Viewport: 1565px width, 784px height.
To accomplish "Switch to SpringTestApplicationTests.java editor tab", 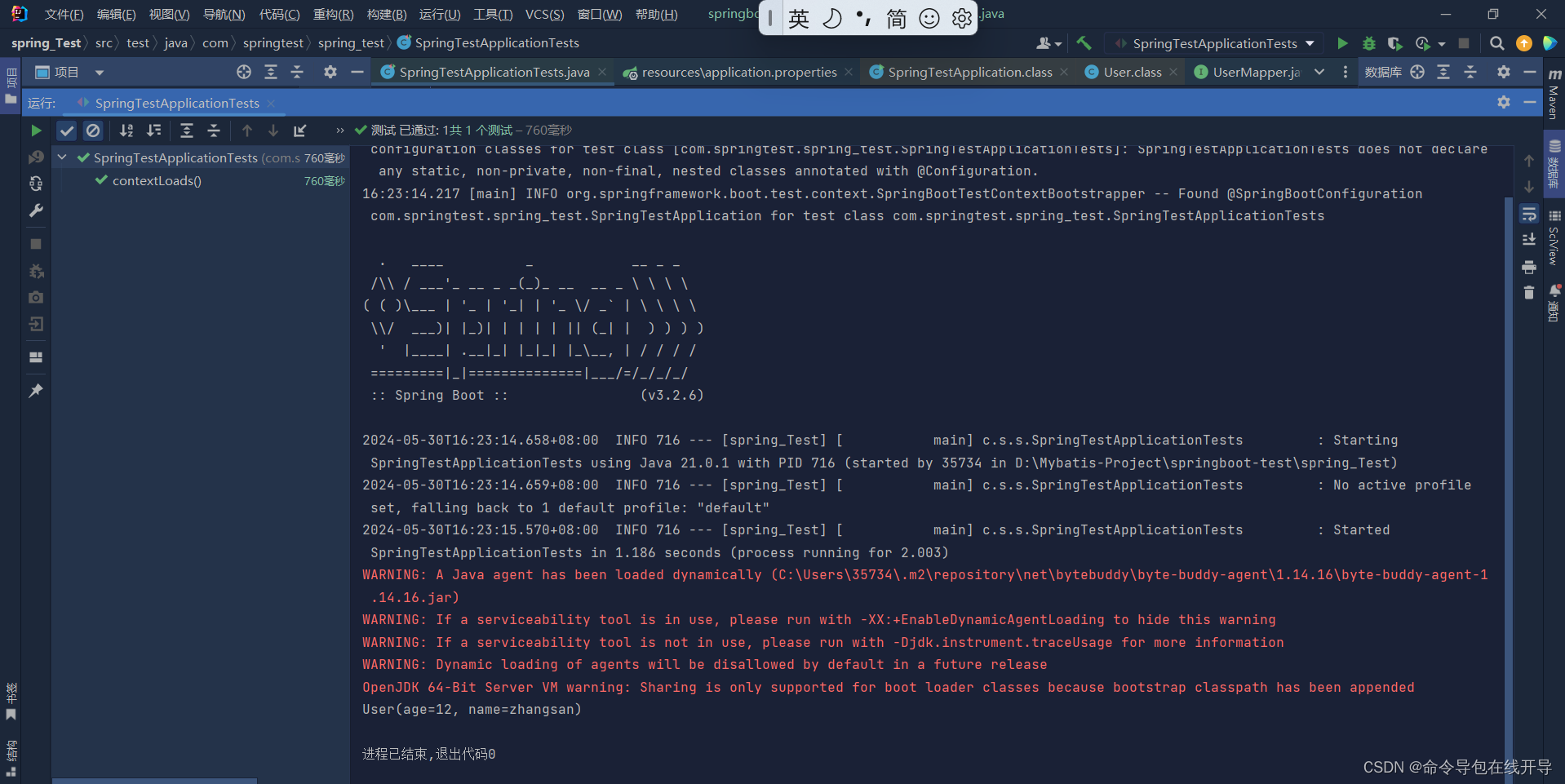I will tap(494, 72).
